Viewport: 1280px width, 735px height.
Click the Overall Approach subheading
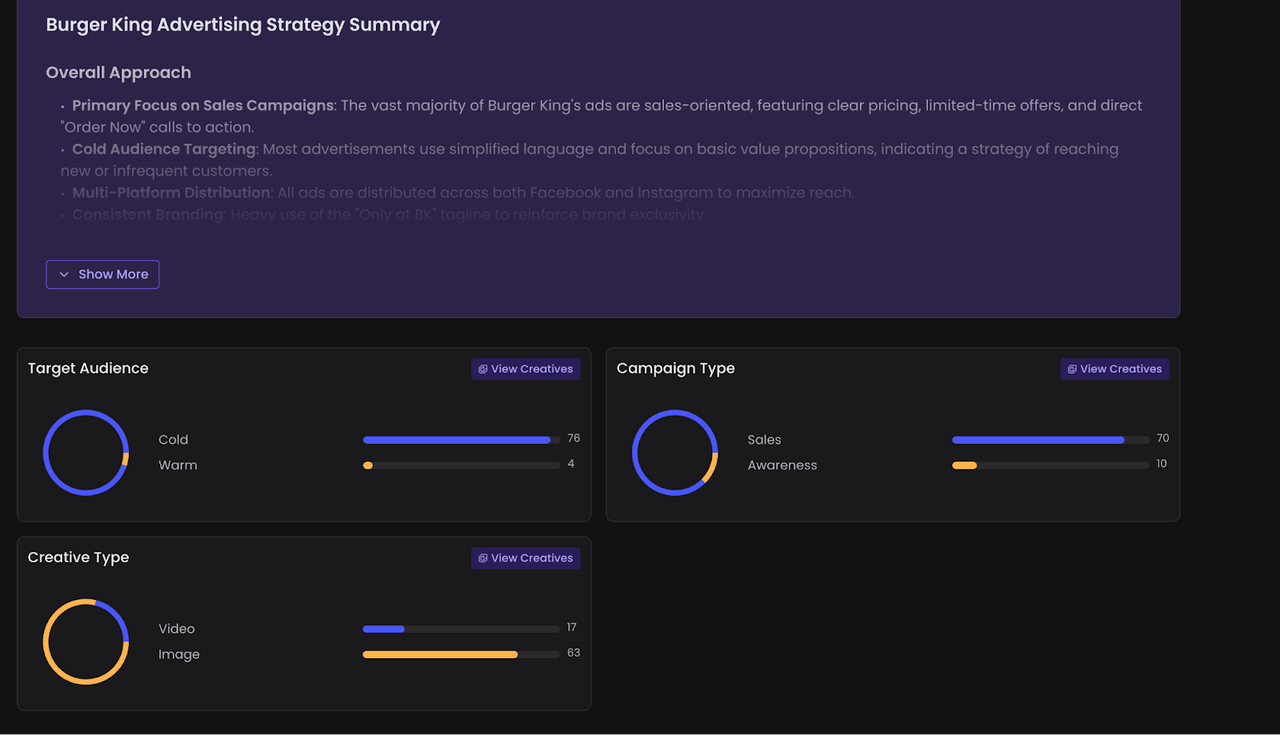pos(118,73)
